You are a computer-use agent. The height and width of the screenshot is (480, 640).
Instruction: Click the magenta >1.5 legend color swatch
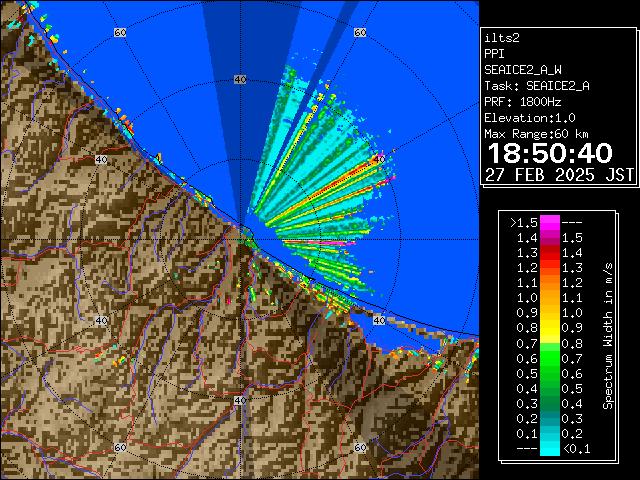tap(549, 223)
